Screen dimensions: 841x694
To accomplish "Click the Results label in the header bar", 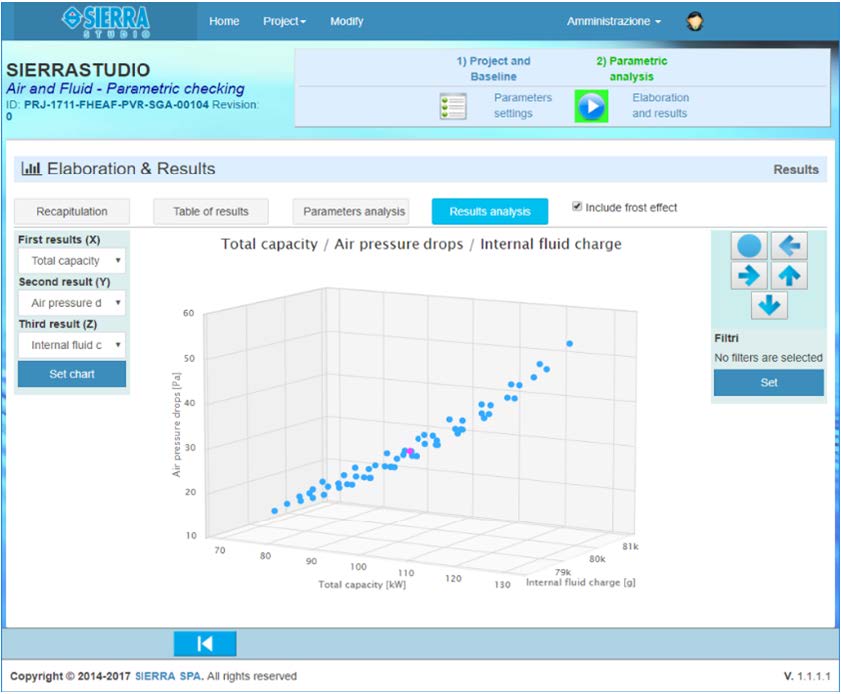I will pos(796,169).
